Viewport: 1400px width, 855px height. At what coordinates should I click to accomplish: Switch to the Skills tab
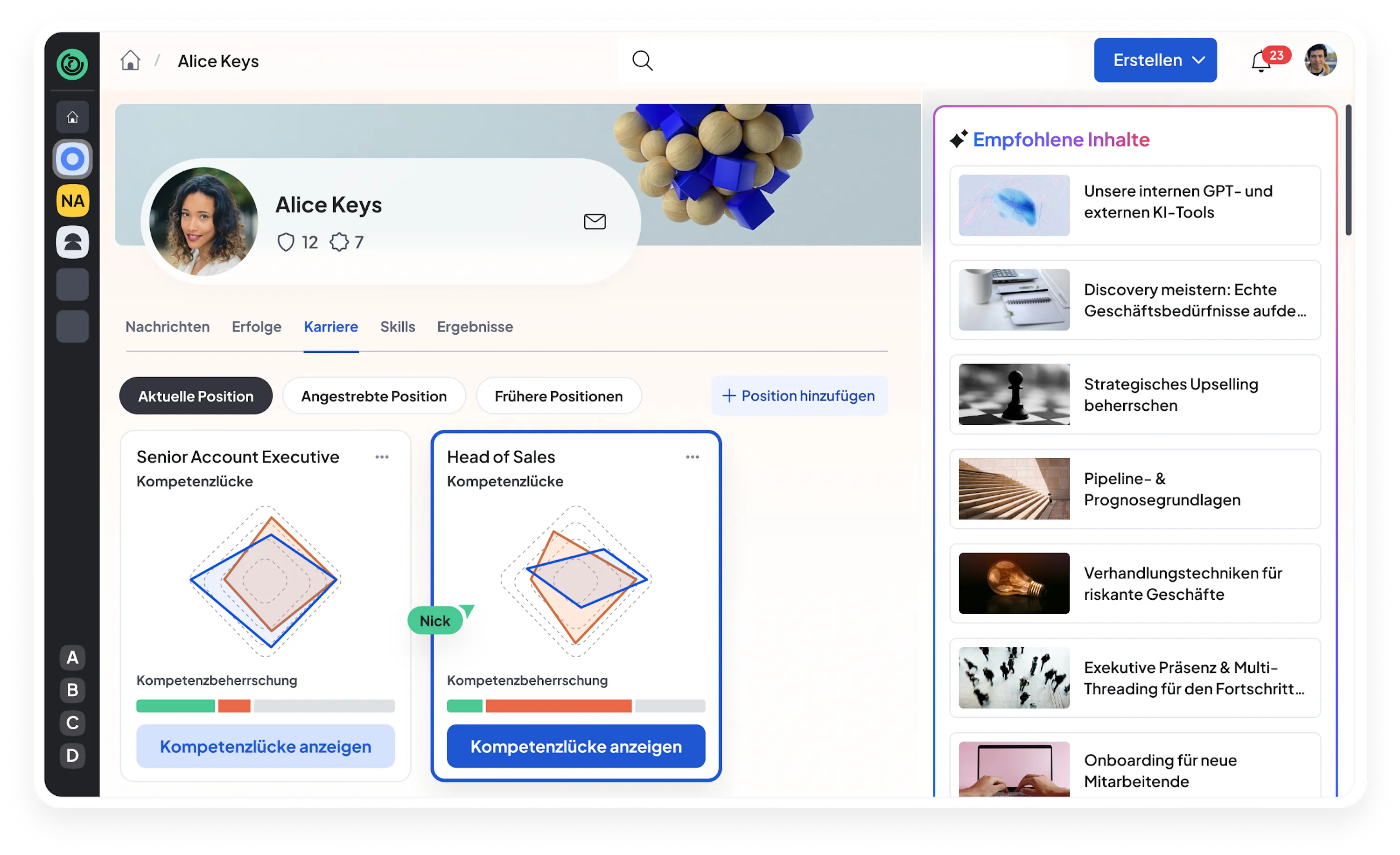click(397, 327)
